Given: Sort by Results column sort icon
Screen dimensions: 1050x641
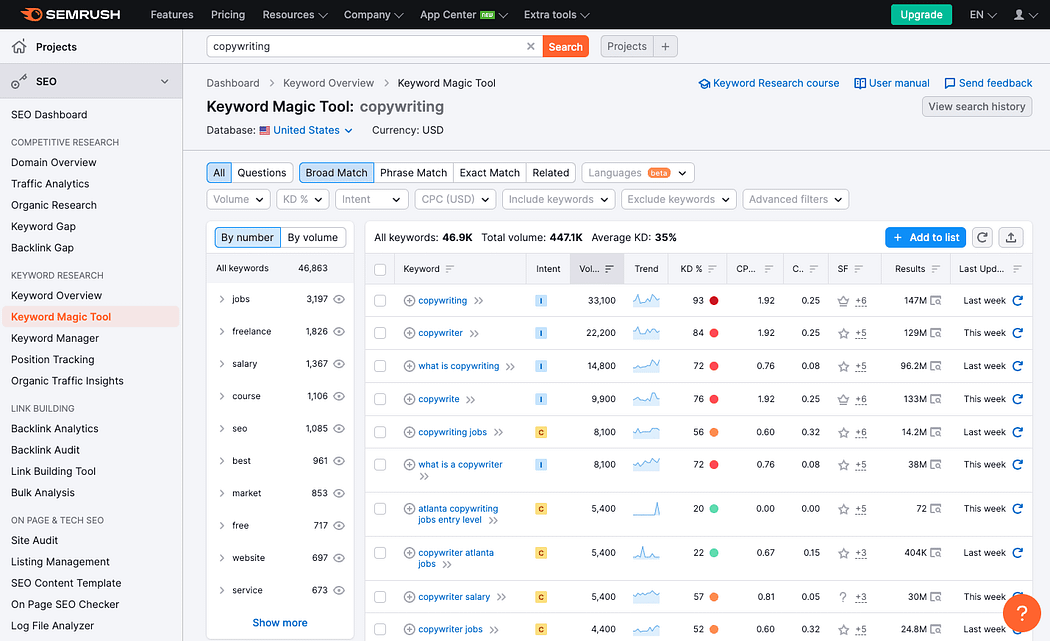Looking at the screenshot, I should coord(935,269).
